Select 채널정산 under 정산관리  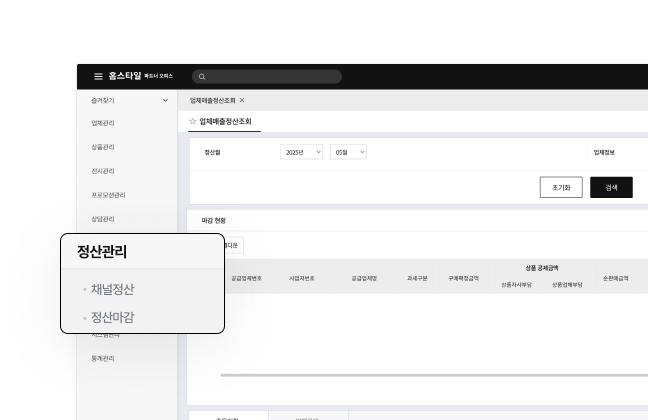tap(112, 289)
